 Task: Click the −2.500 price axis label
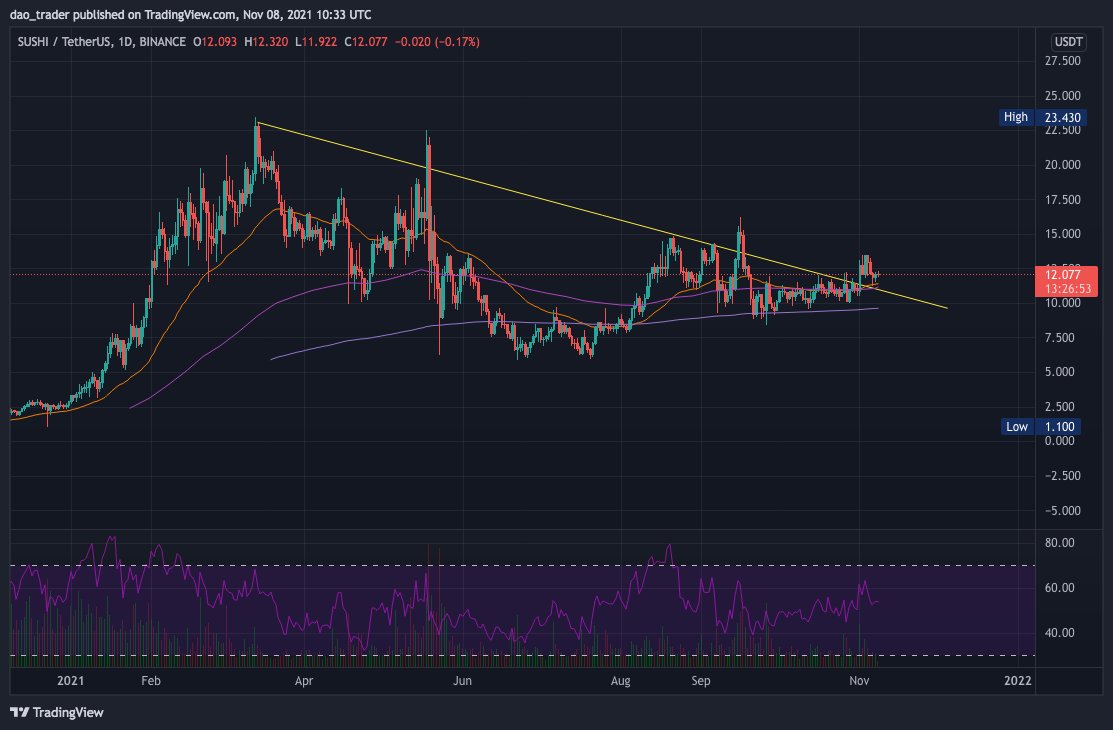(x=1063, y=476)
